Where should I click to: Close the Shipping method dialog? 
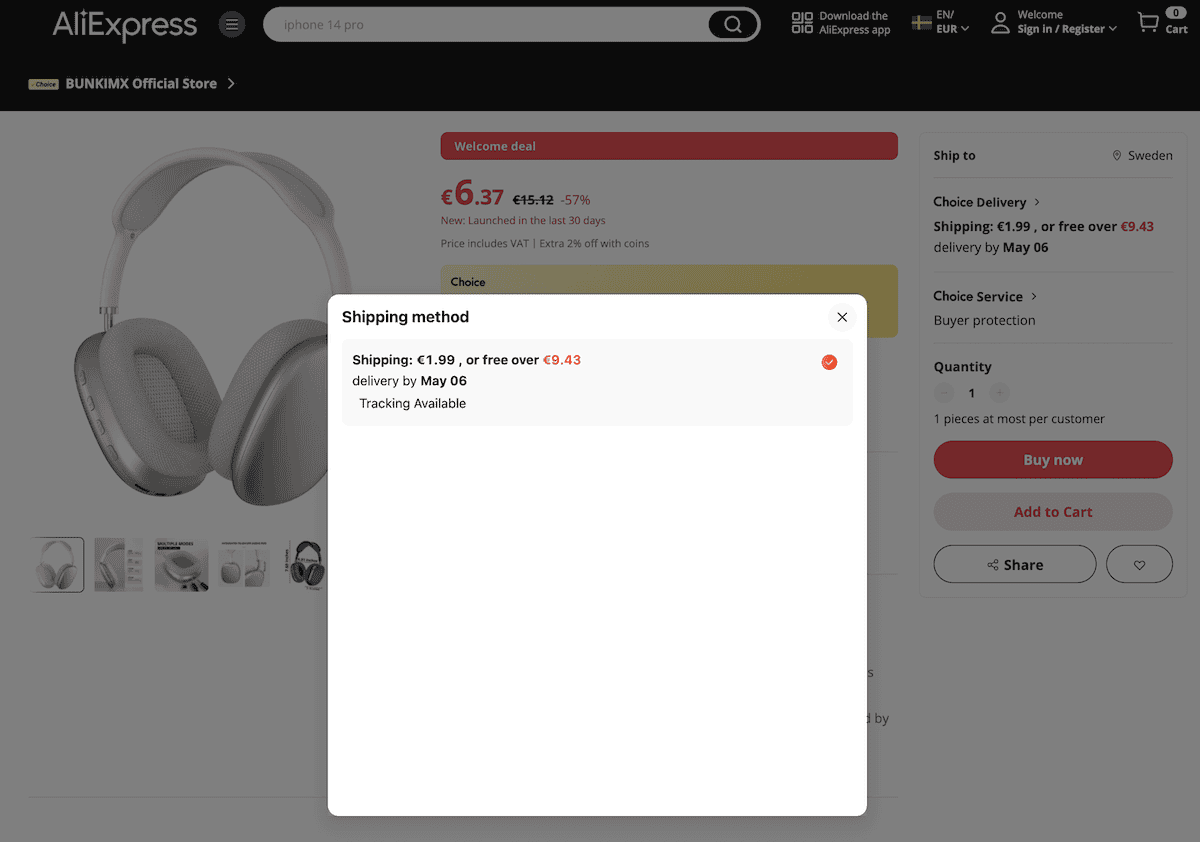[842, 317]
